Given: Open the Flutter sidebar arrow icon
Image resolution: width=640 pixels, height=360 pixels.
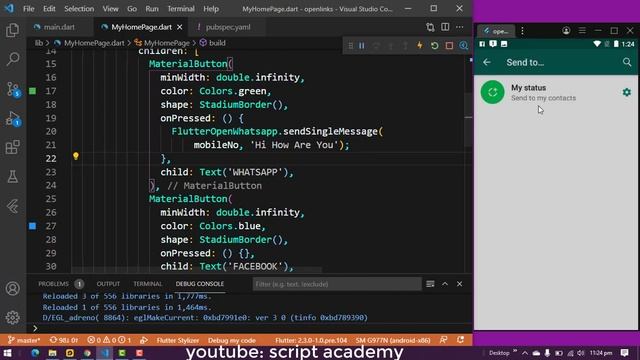Looking at the screenshot, I should tap(13, 206).
